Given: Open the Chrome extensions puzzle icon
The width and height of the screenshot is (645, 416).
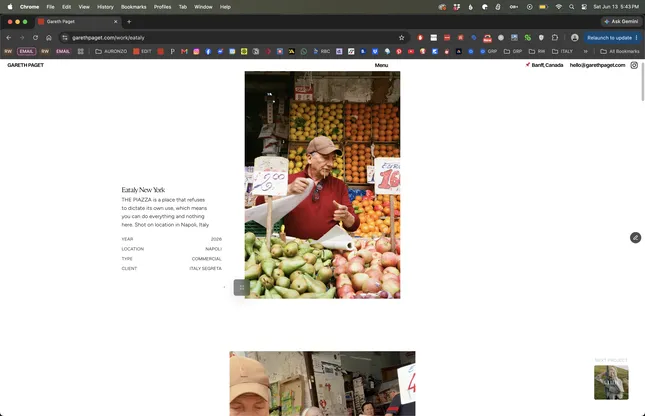Looking at the screenshot, I should [555, 37].
